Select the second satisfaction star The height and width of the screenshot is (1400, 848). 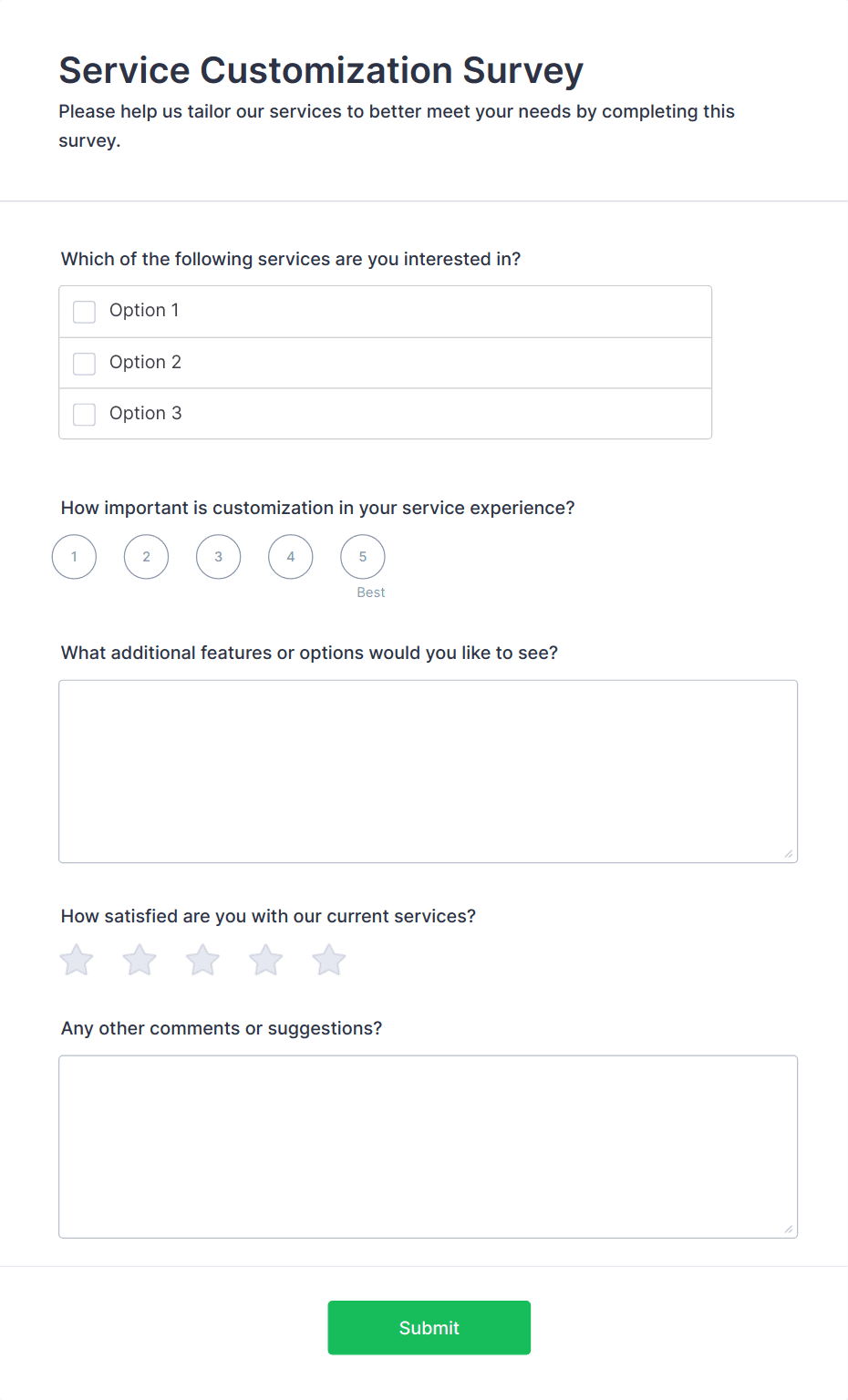(139, 959)
